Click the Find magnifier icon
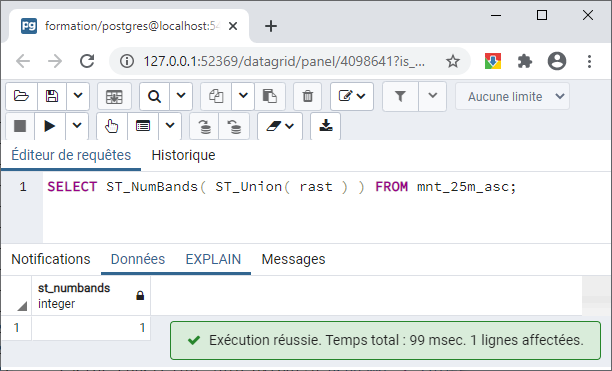This screenshot has width=612, height=371. 155,96
